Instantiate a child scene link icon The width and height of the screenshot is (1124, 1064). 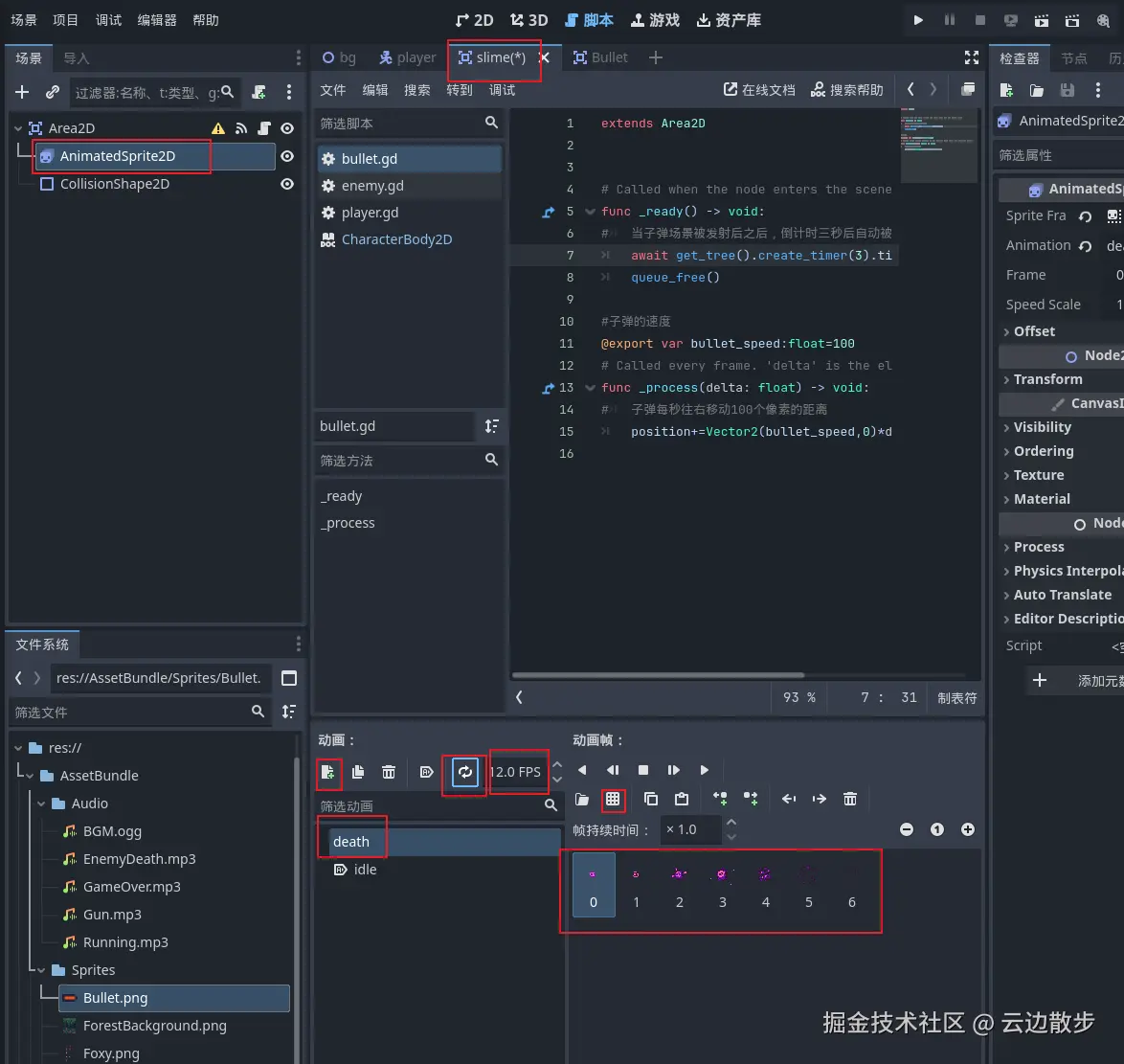pyautogui.click(x=53, y=92)
